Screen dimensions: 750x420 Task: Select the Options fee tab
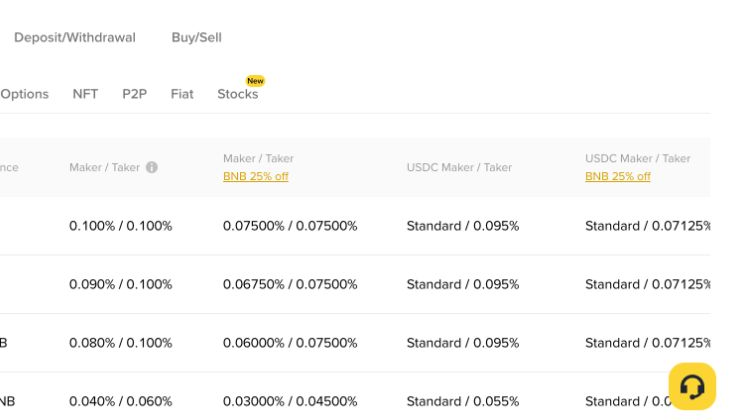pyautogui.click(x=24, y=94)
